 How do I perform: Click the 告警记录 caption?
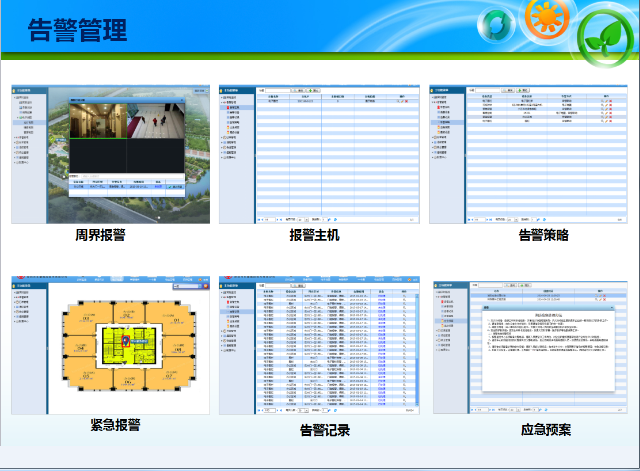click(325, 430)
